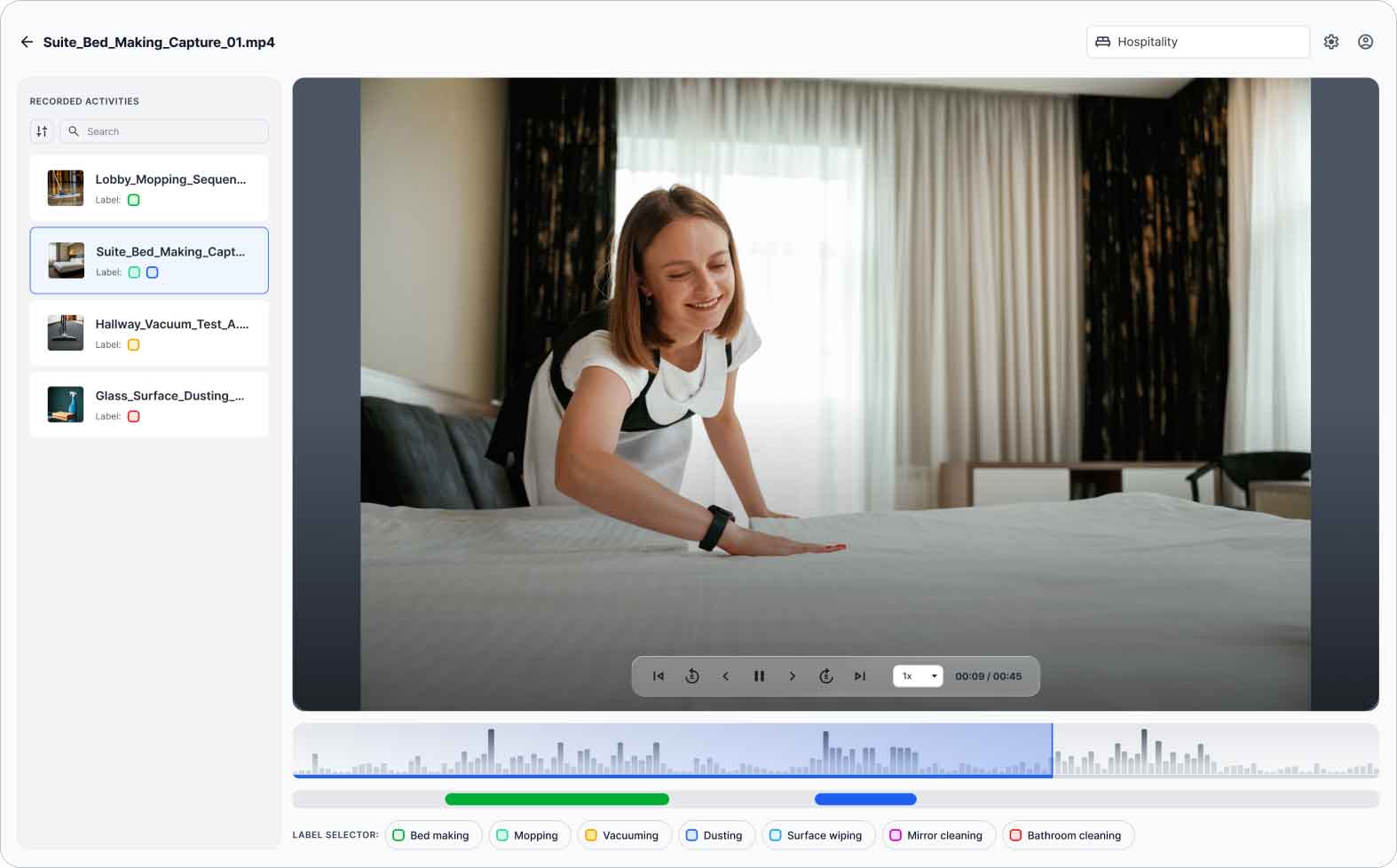Screen dimensions: 1397x868
Task: Click blue label box on Suite bed making item
Action: click(153, 272)
